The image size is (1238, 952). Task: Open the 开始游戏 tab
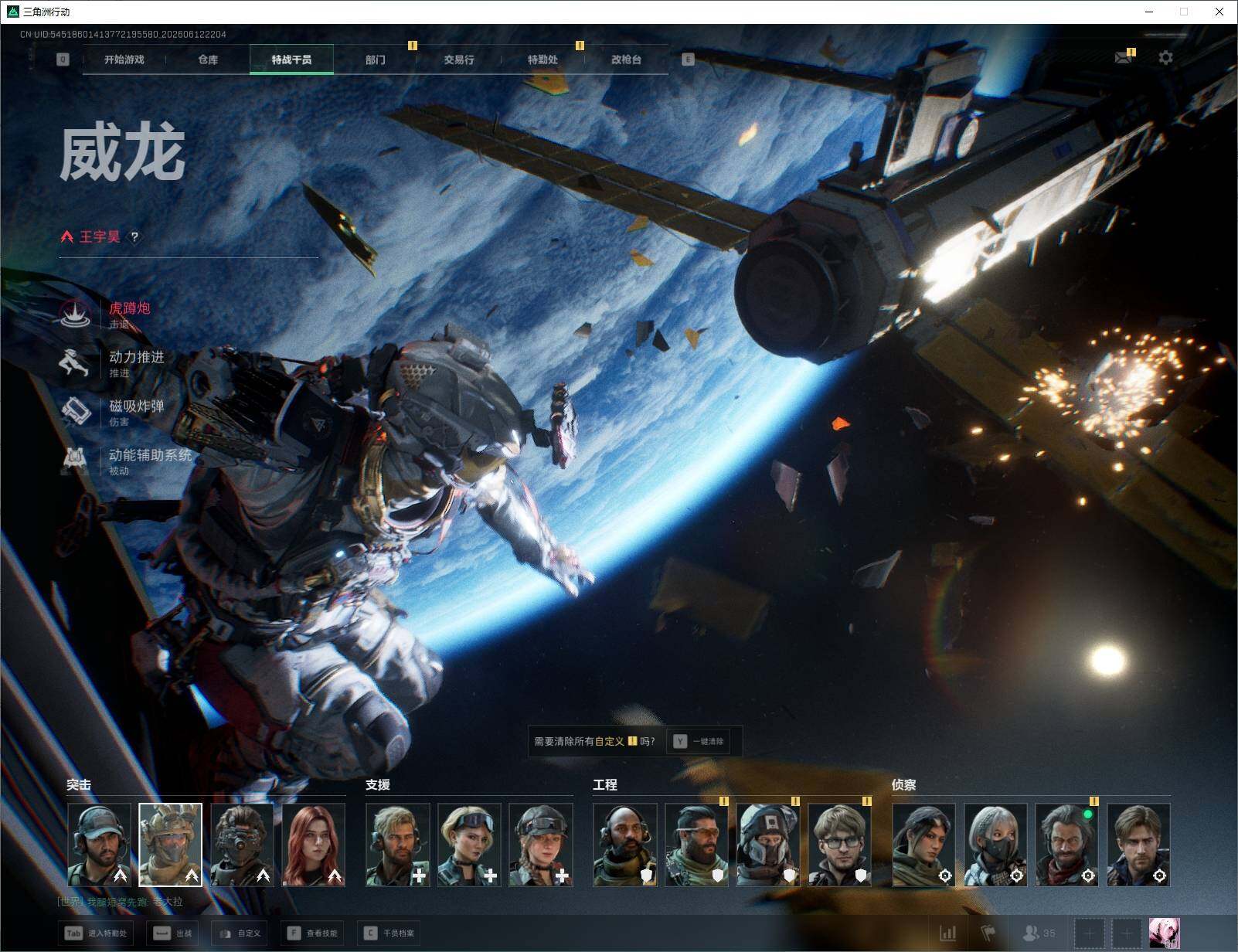tap(124, 59)
